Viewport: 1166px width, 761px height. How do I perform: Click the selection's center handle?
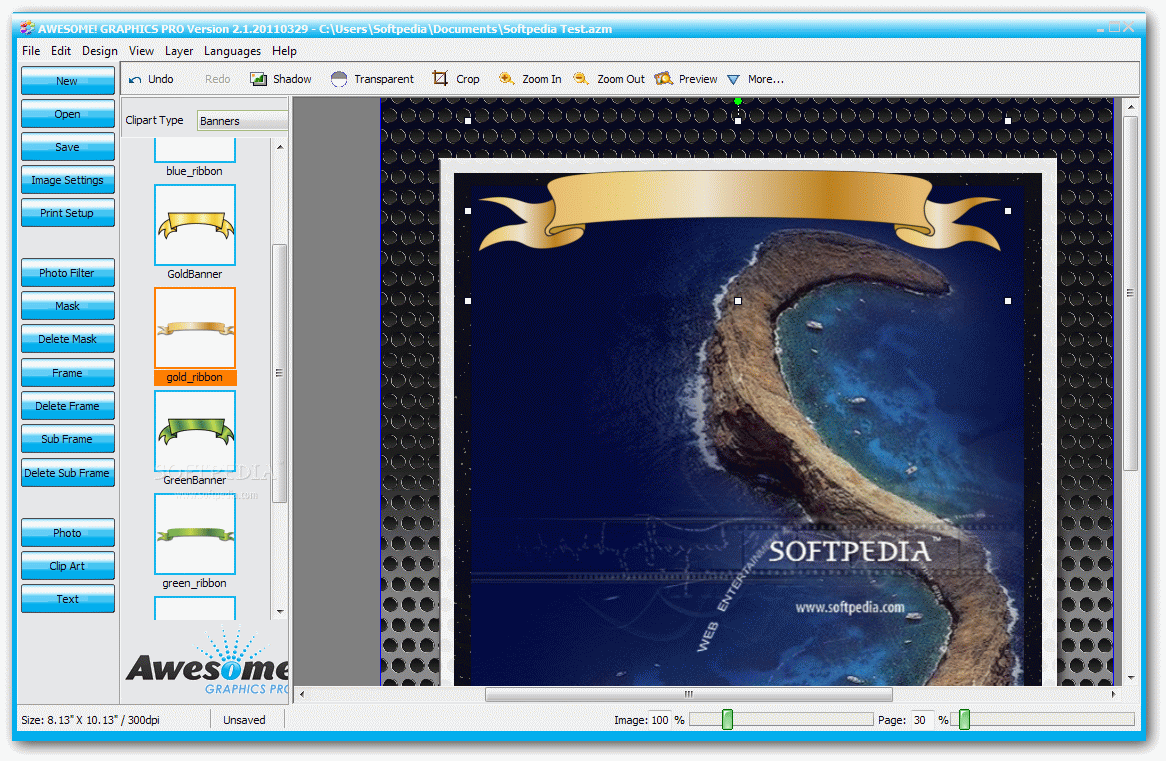point(738,301)
